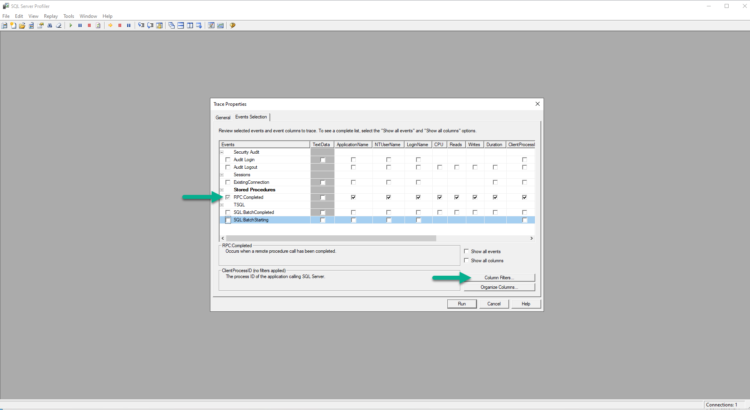This screenshot has height=410, width=750.
Task: Tick the Show all events checkbox
Action: pyautogui.click(x=466, y=251)
